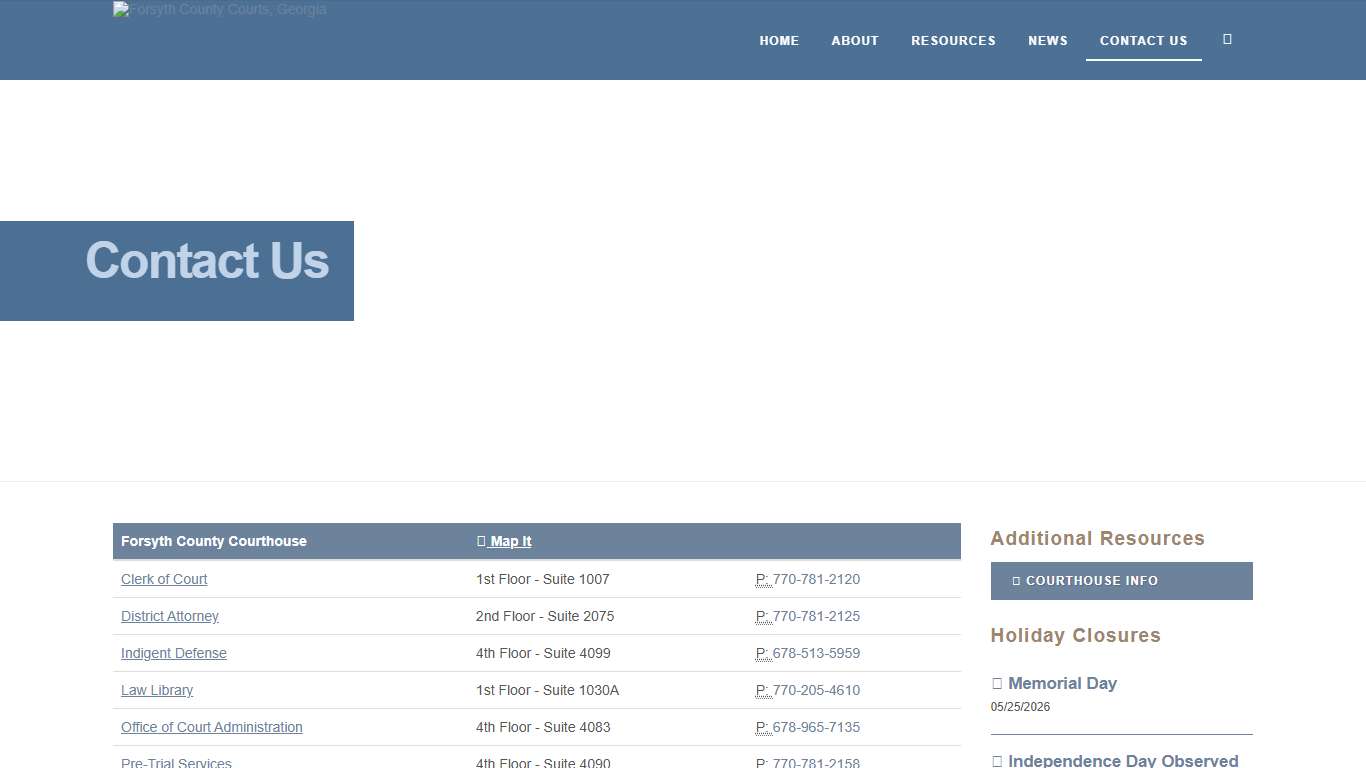Open the ABOUT menu item
Image resolution: width=1366 pixels, height=768 pixels.
(855, 40)
